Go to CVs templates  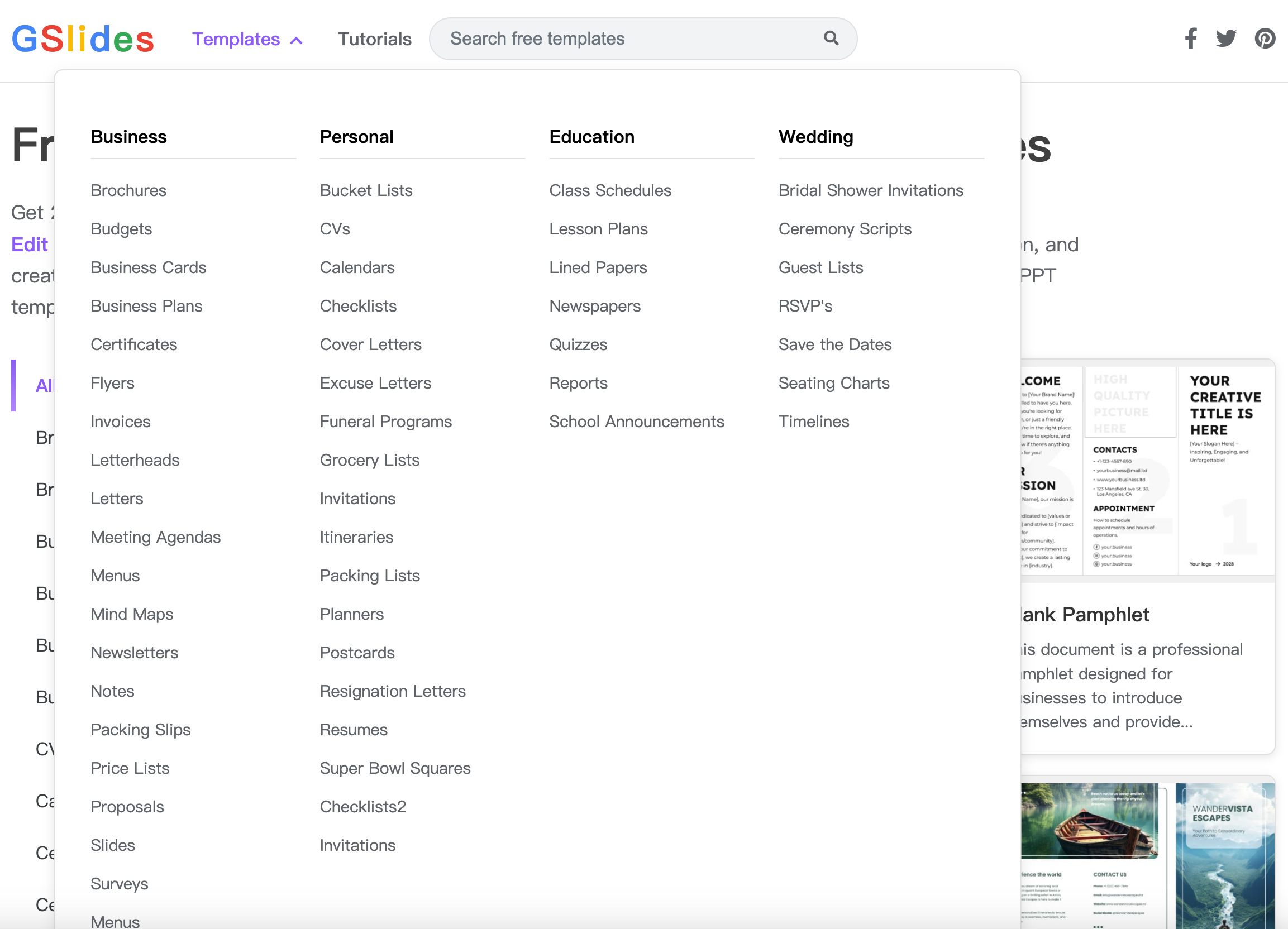(x=335, y=229)
